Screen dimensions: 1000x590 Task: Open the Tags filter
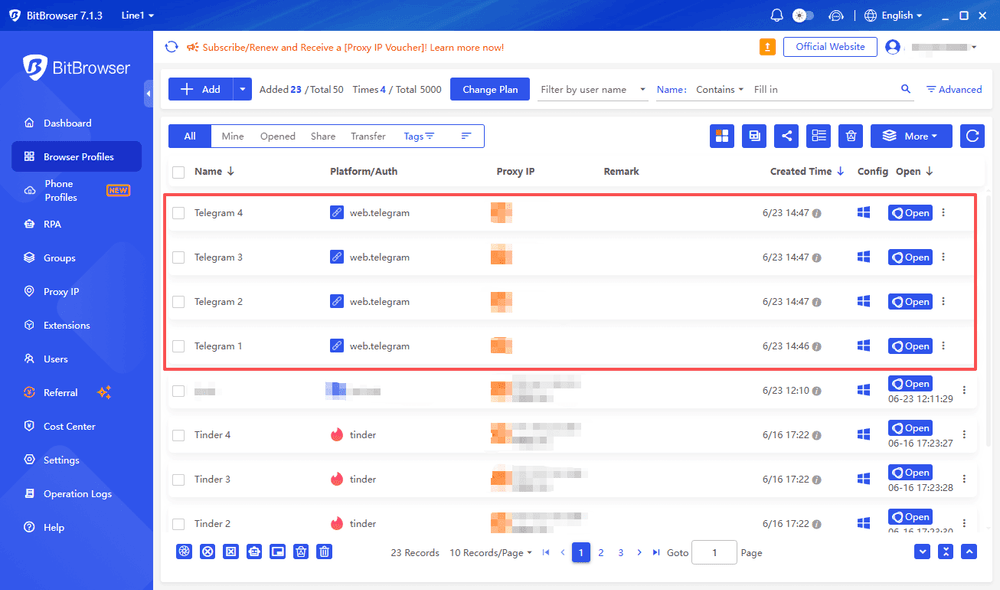(x=418, y=136)
